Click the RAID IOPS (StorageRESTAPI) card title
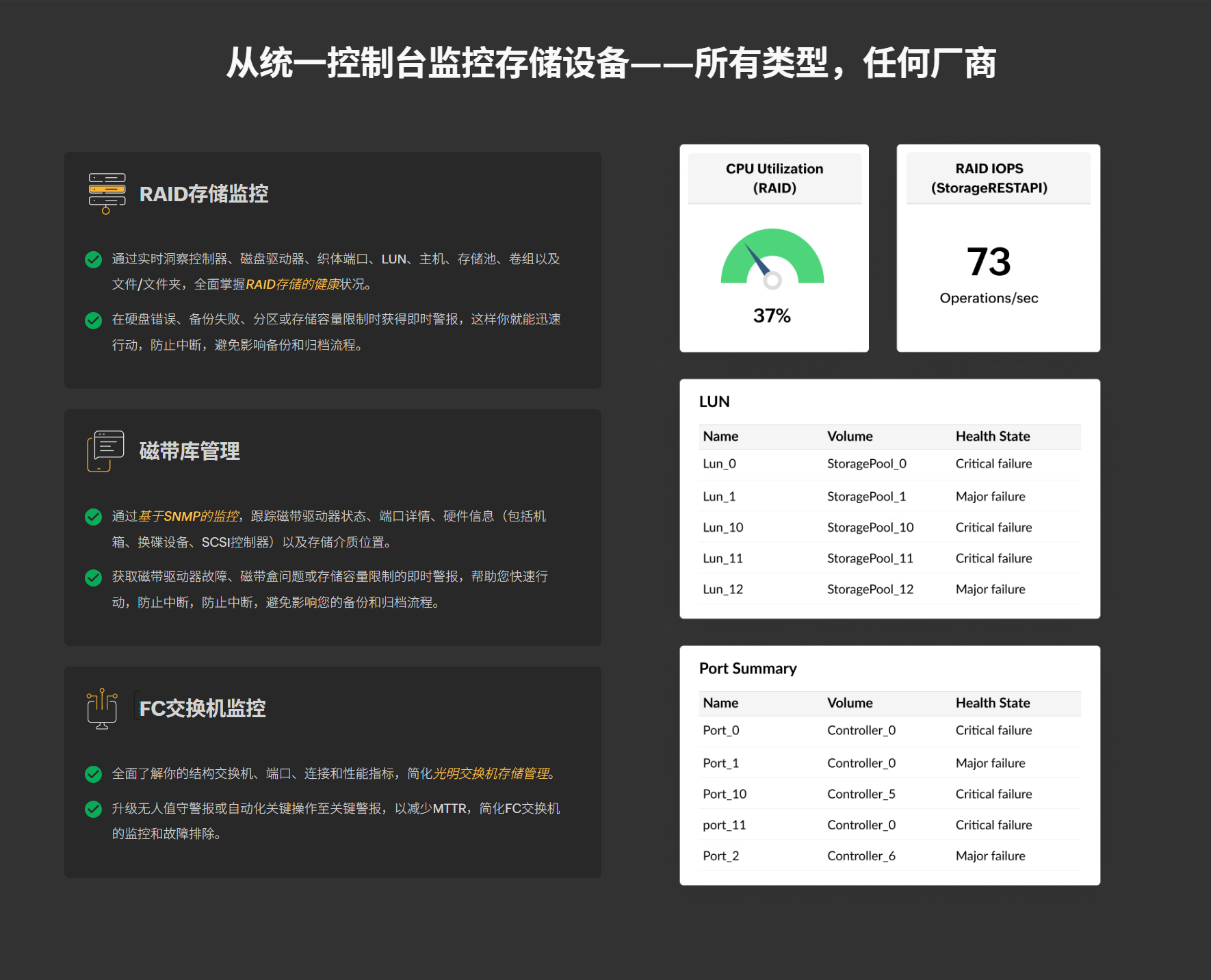This screenshot has width=1211, height=980. tap(989, 178)
